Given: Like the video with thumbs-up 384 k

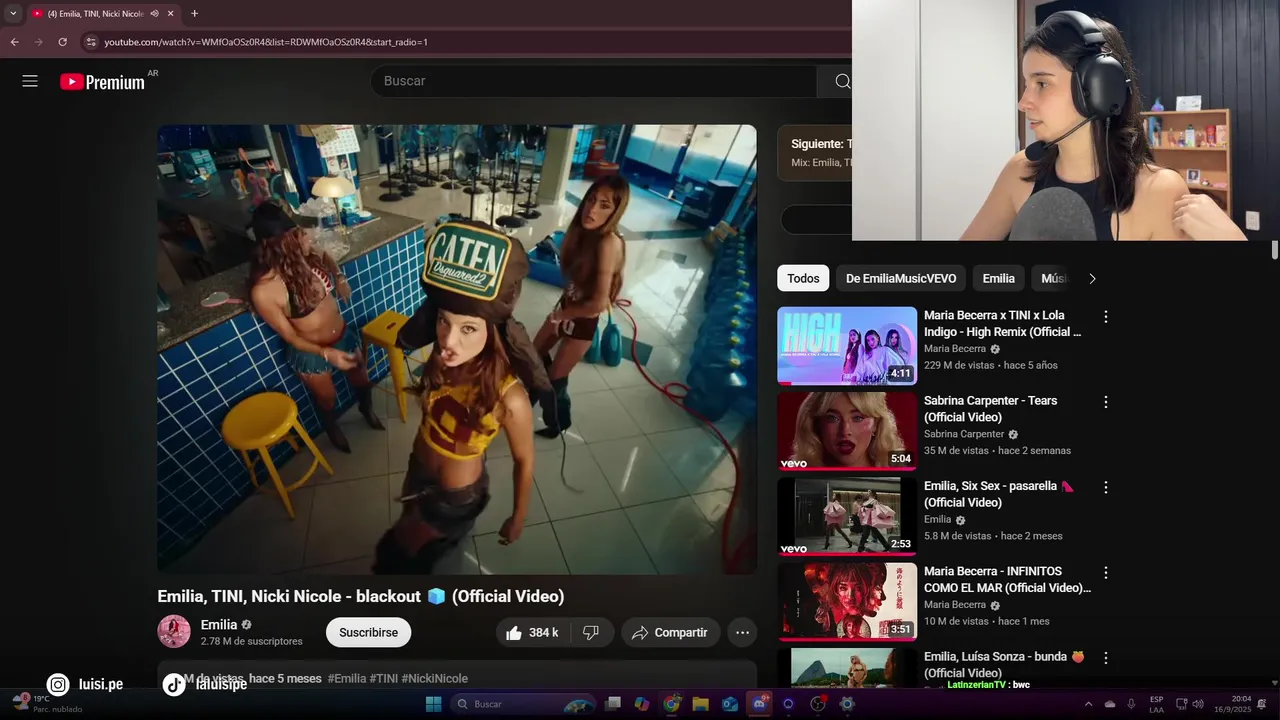Looking at the screenshot, I should [x=532, y=632].
